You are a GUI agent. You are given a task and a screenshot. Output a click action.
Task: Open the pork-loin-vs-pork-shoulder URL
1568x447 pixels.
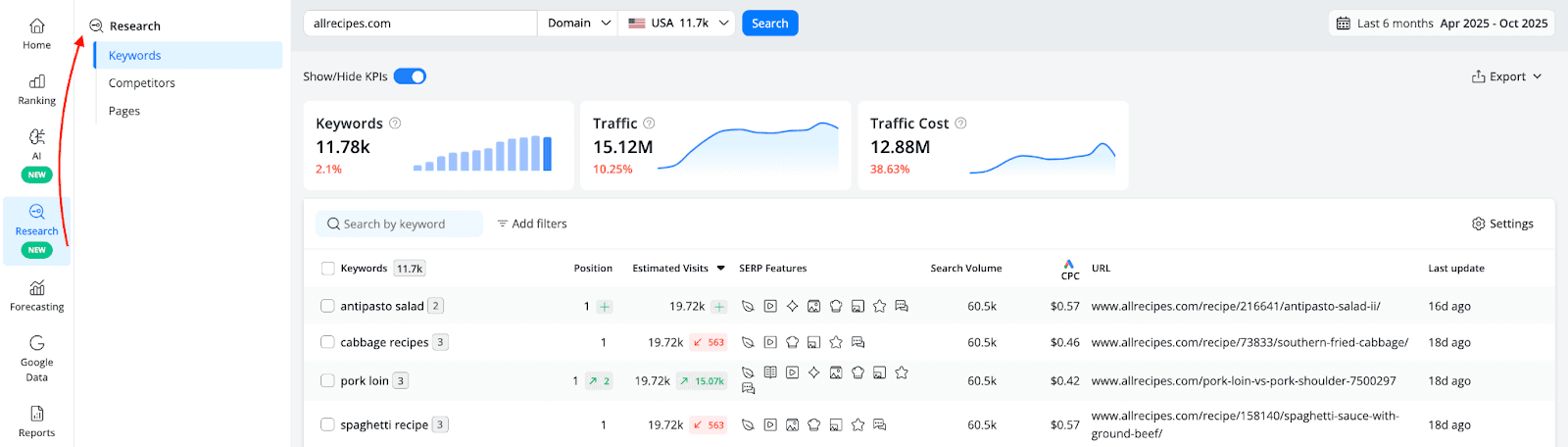pyautogui.click(x=1244, y=380)
